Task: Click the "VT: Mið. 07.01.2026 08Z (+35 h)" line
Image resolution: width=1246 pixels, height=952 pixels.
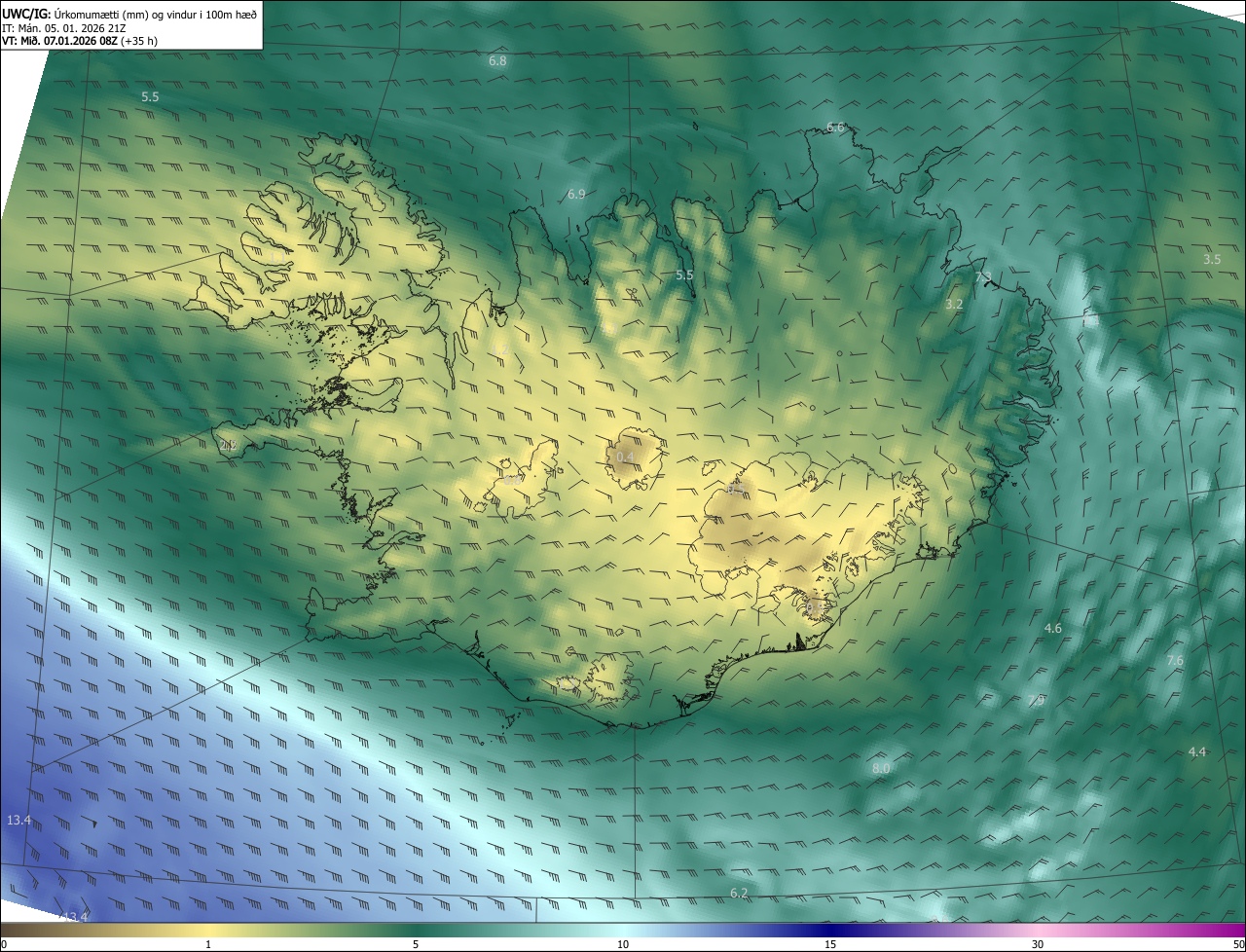Action: (x=81, y=42)
